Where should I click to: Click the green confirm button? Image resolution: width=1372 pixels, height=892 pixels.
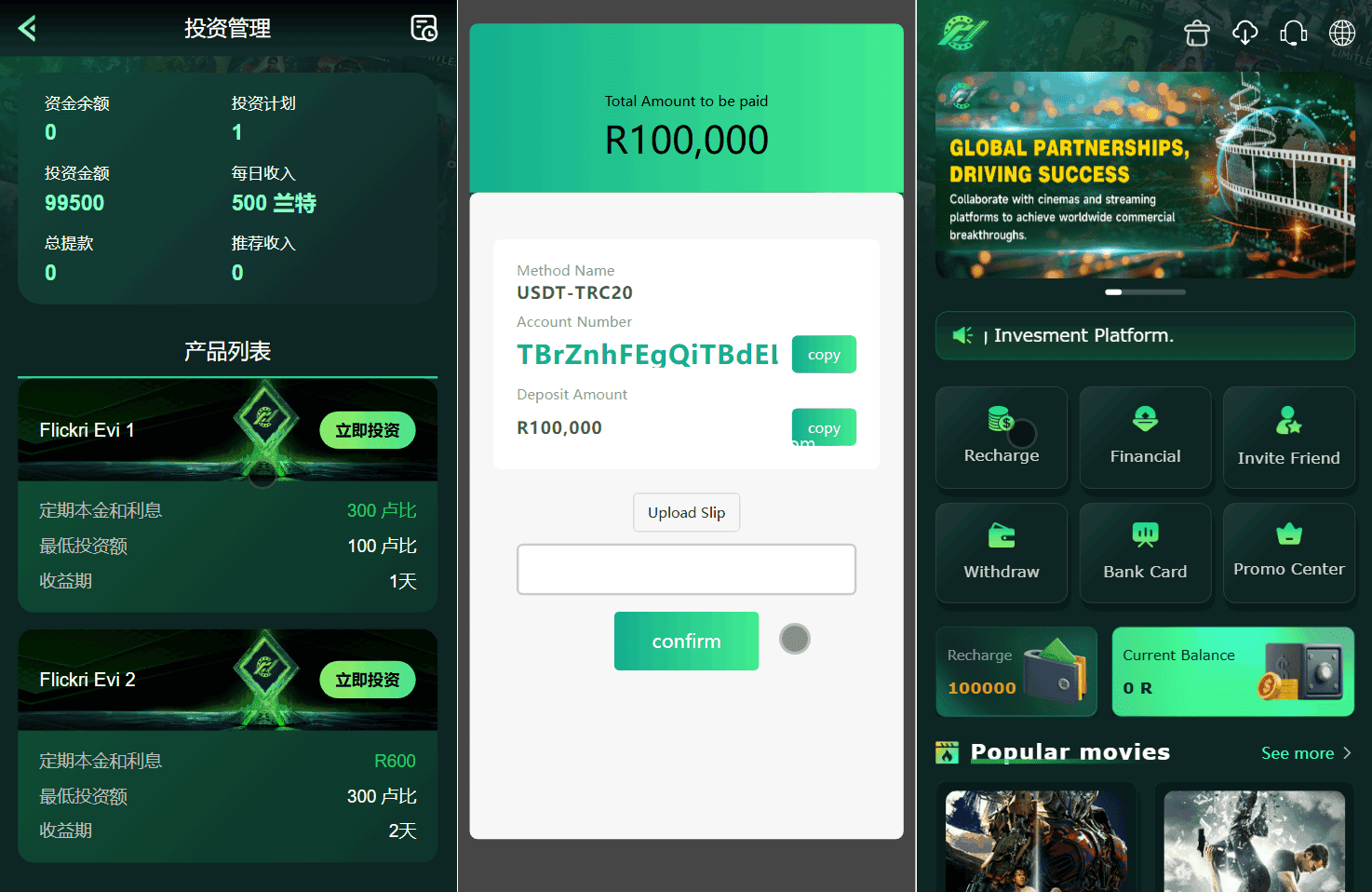click(686, 641)
